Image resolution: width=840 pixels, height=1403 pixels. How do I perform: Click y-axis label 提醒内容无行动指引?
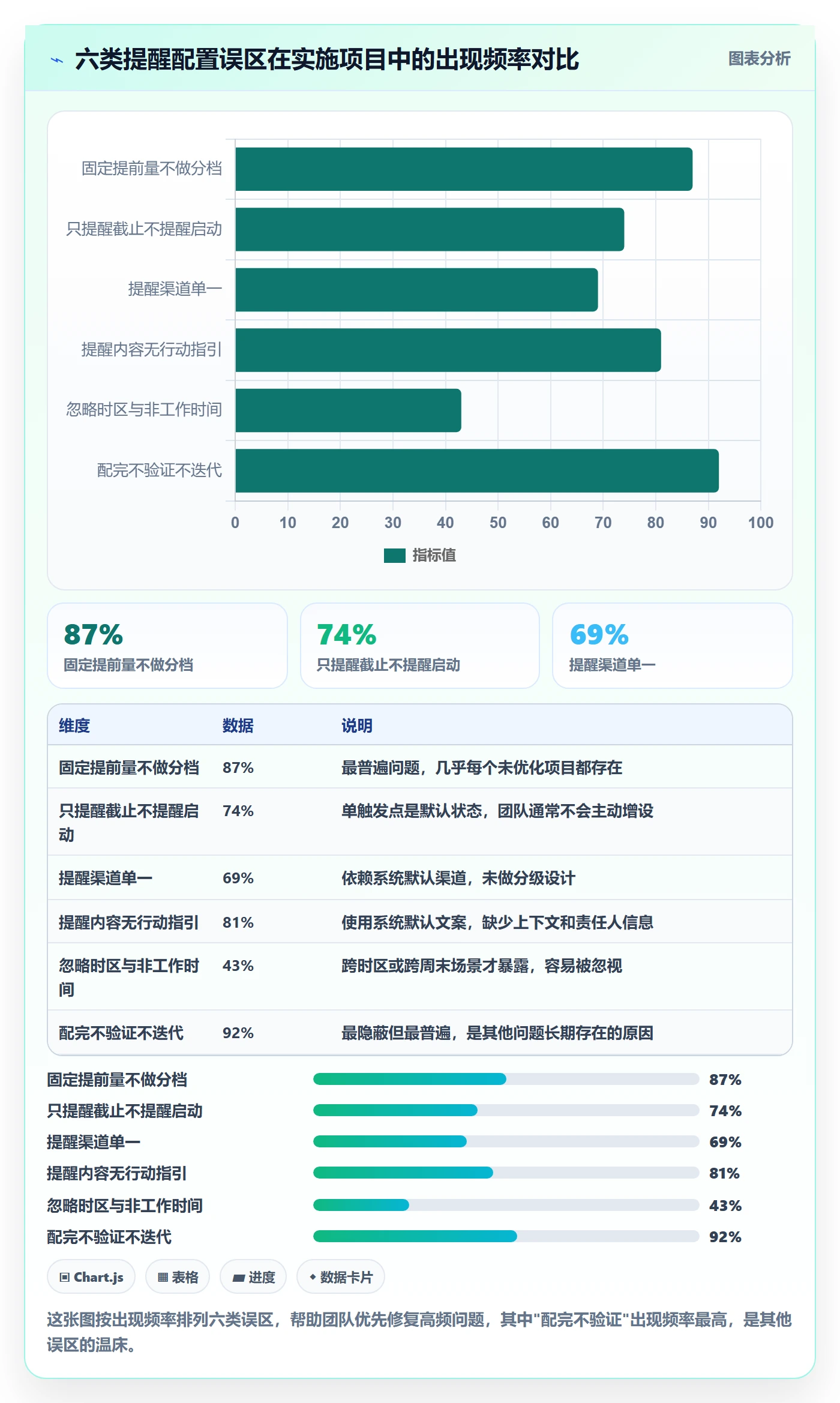pos(152,349)
